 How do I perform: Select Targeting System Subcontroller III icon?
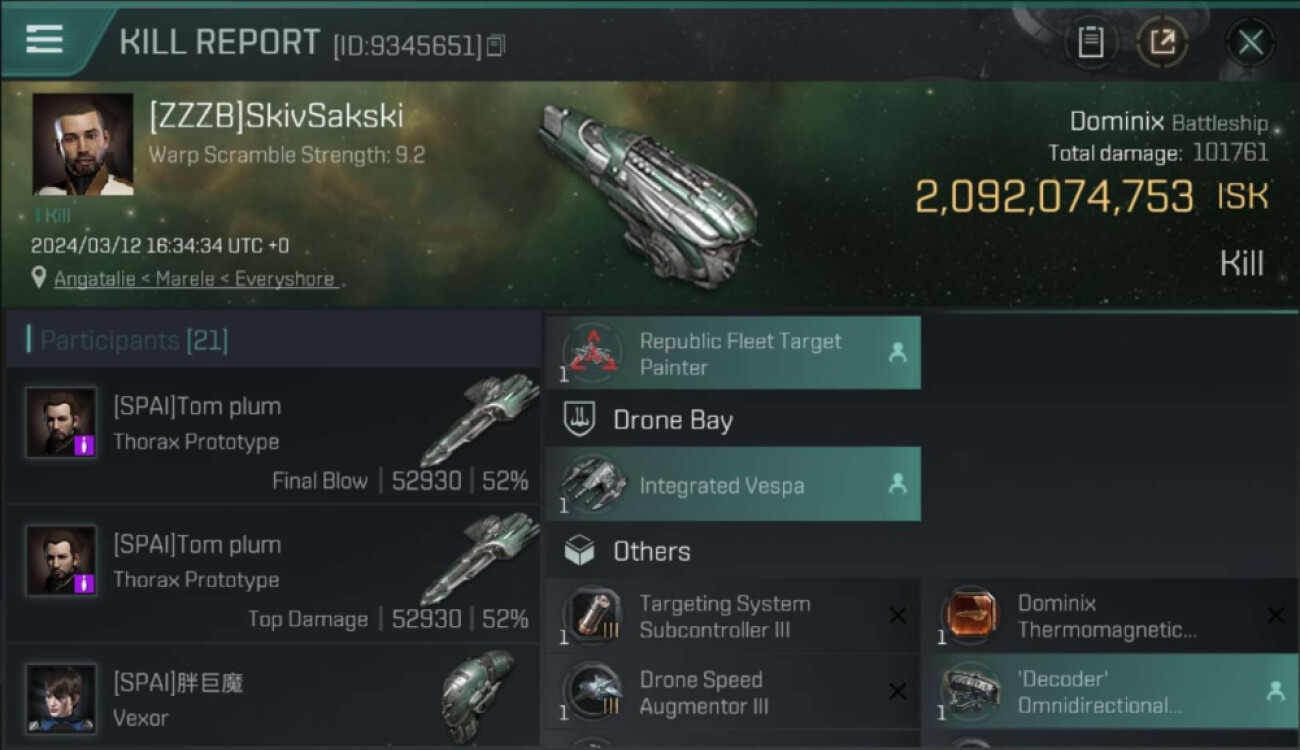pos(591,616)
